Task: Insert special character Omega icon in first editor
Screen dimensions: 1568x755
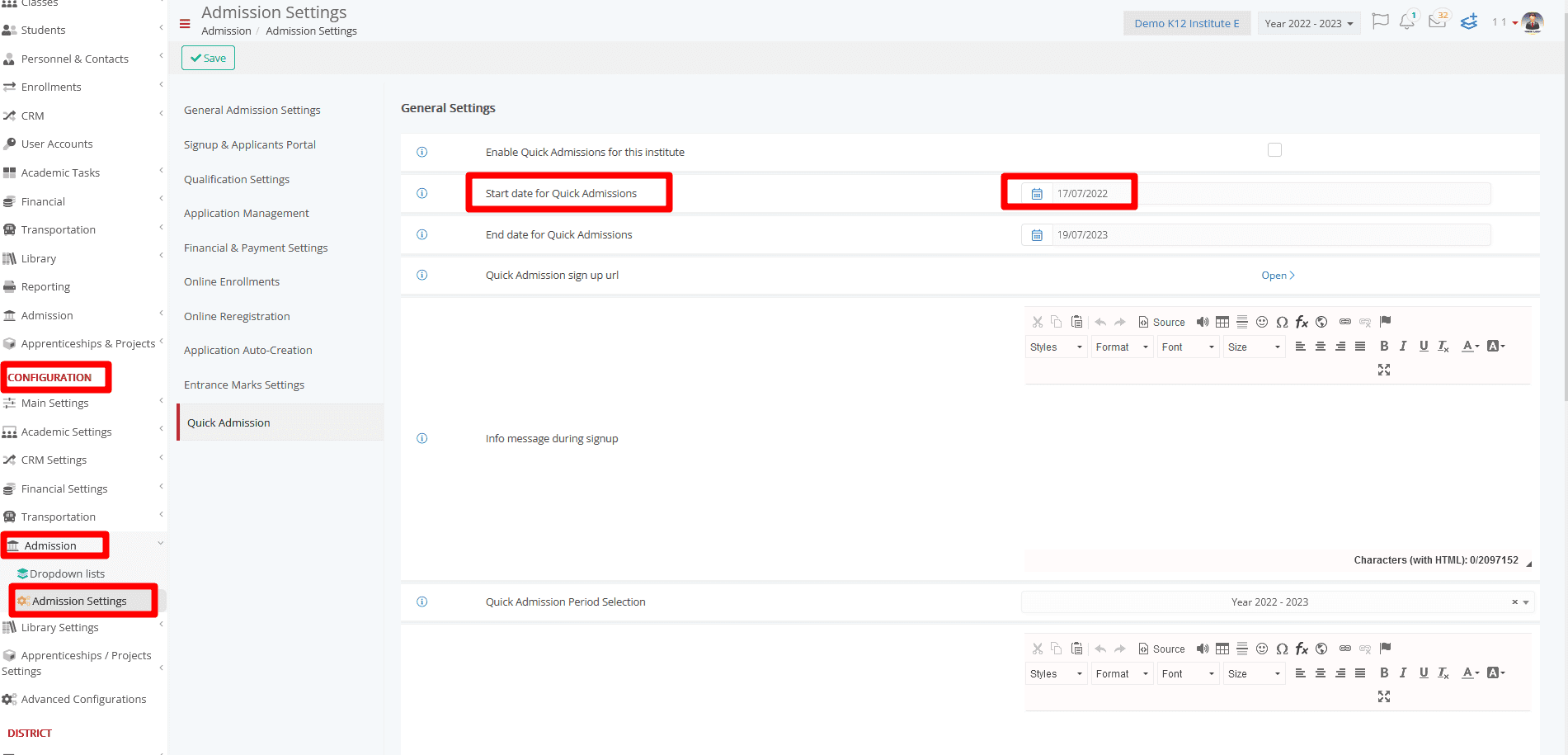Action: [x=1282, y=322]
